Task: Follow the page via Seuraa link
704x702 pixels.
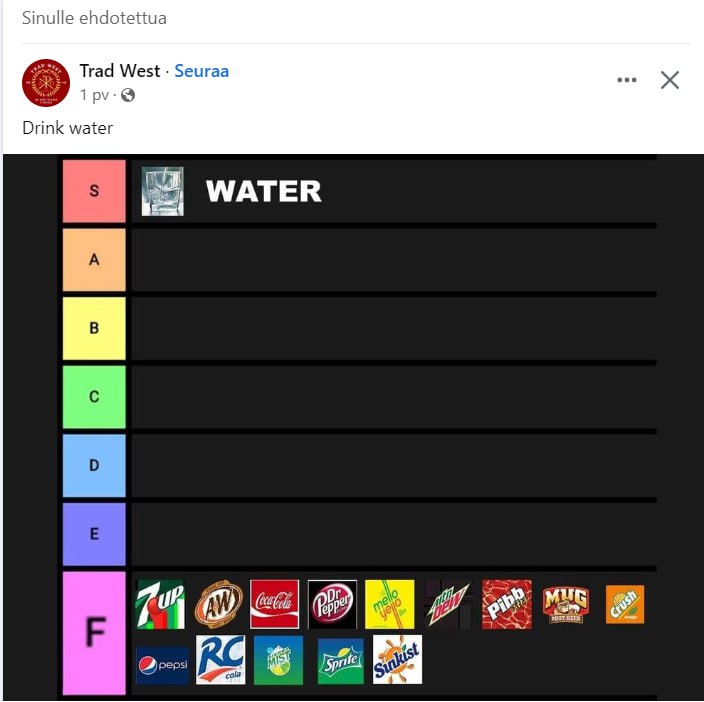Action: (x=201, y=71)
